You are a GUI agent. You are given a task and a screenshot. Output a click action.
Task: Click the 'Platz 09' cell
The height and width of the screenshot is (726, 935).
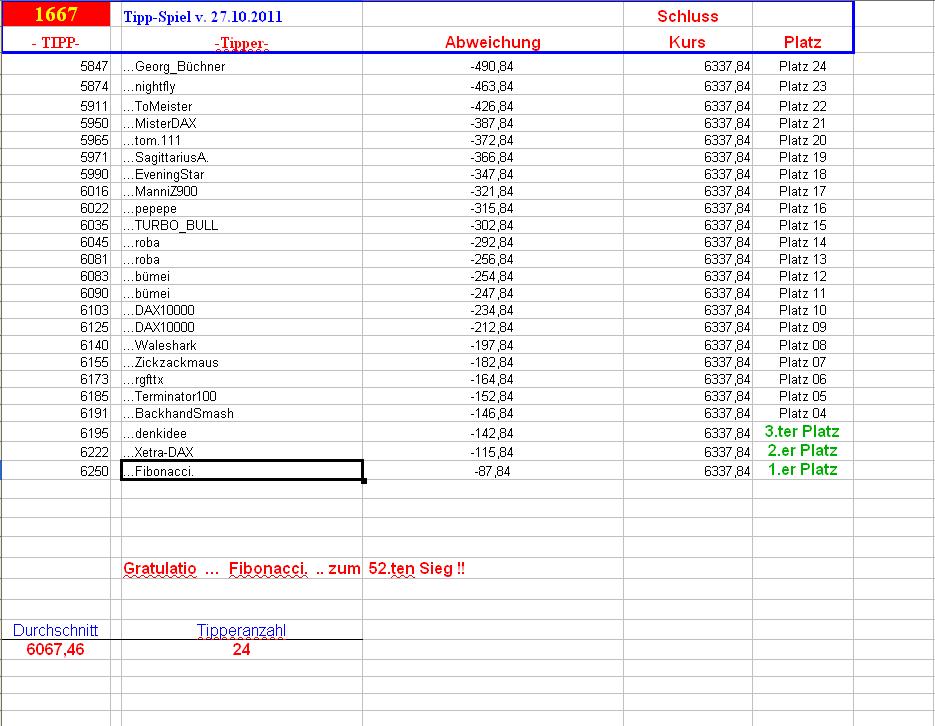[x=802, y=327]
